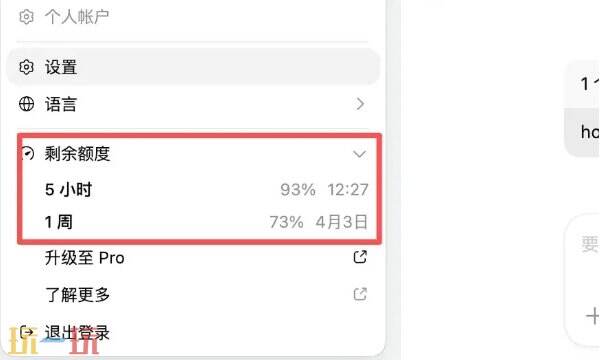Click the logout arrow icon beside 退出登录
600x360 pixels.
click(x=26, y=332)
